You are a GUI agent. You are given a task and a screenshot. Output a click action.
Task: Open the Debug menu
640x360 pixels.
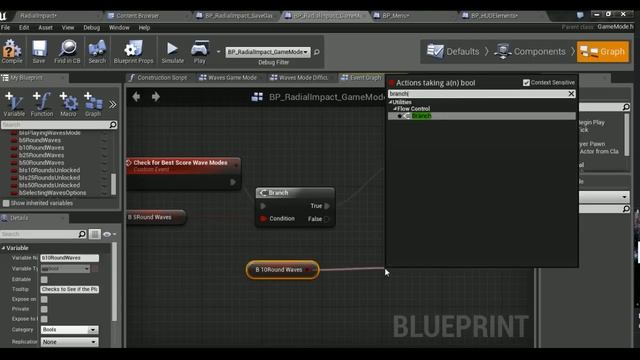pyautogui.click(x=91, y=28)
